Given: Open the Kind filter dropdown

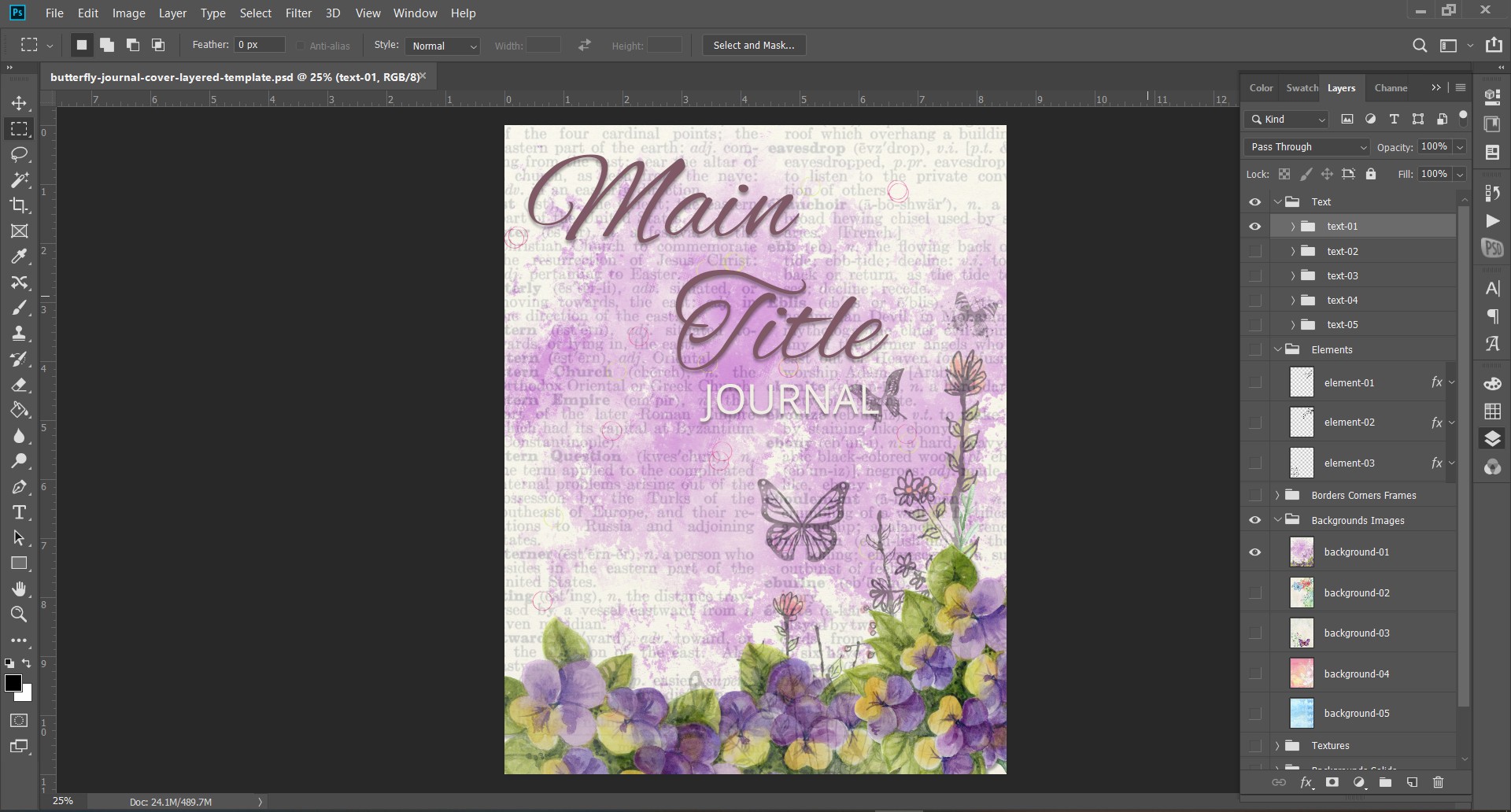Looking at the screenshot, I should tap(1287, 119).
